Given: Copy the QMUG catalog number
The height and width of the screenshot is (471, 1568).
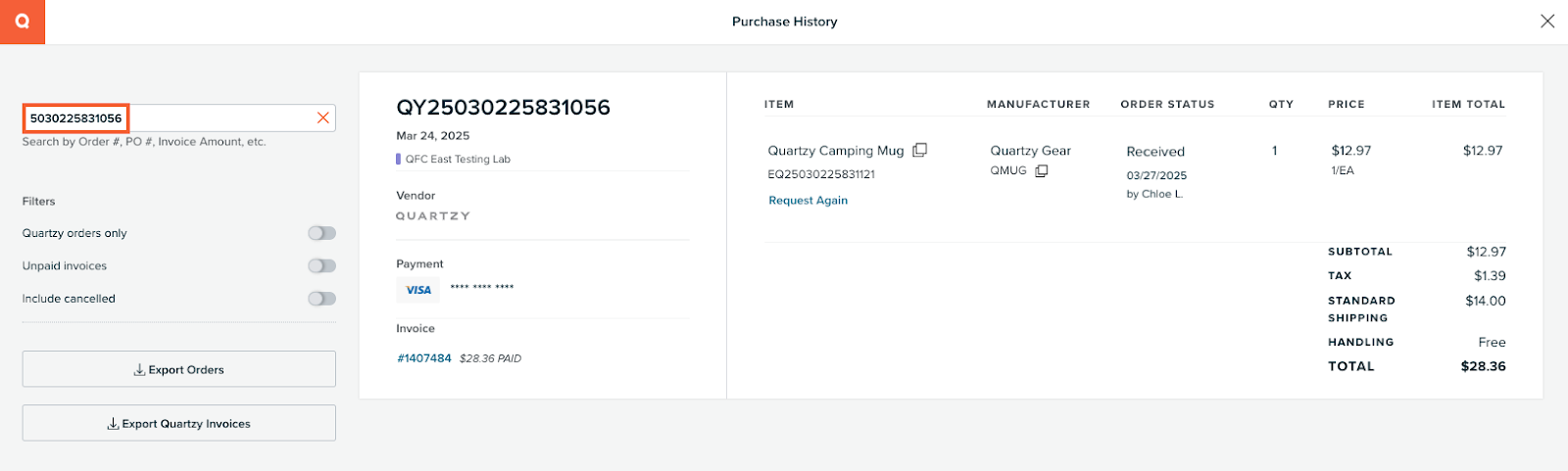Looking at the screenshot, I should [x=1042, y=170].
